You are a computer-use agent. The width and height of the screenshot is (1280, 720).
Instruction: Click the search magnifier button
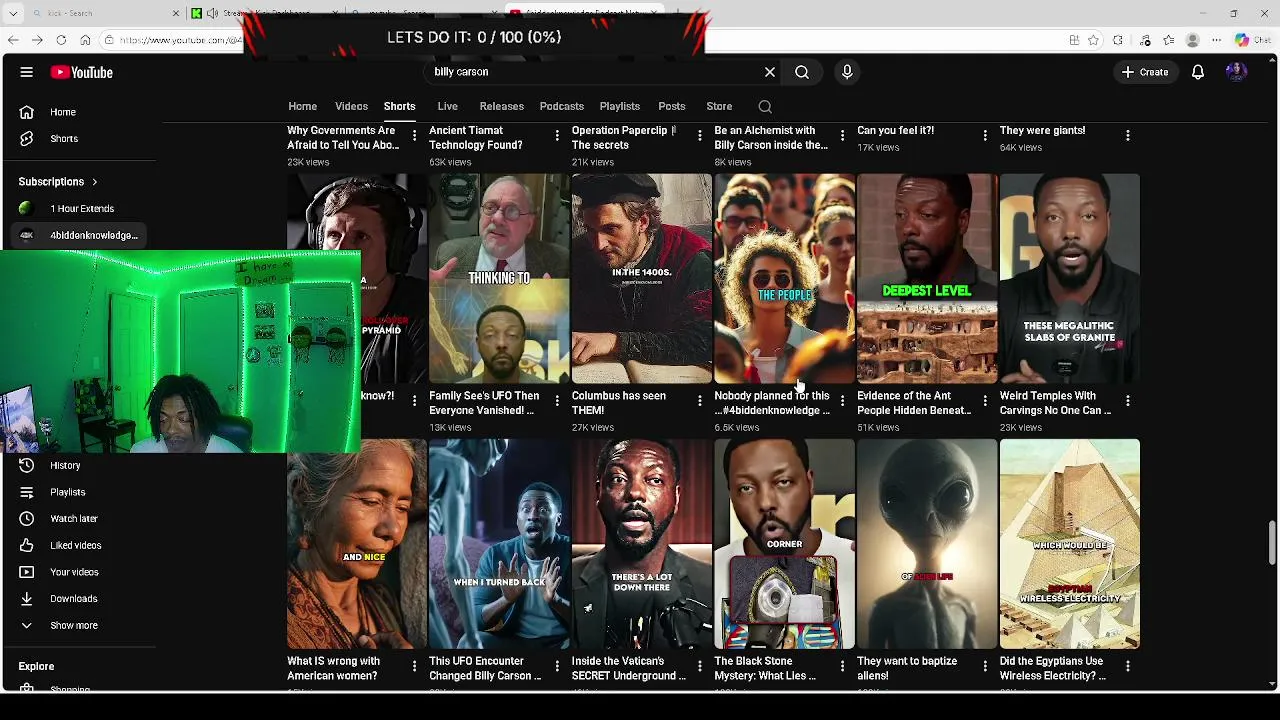[802, 72]
